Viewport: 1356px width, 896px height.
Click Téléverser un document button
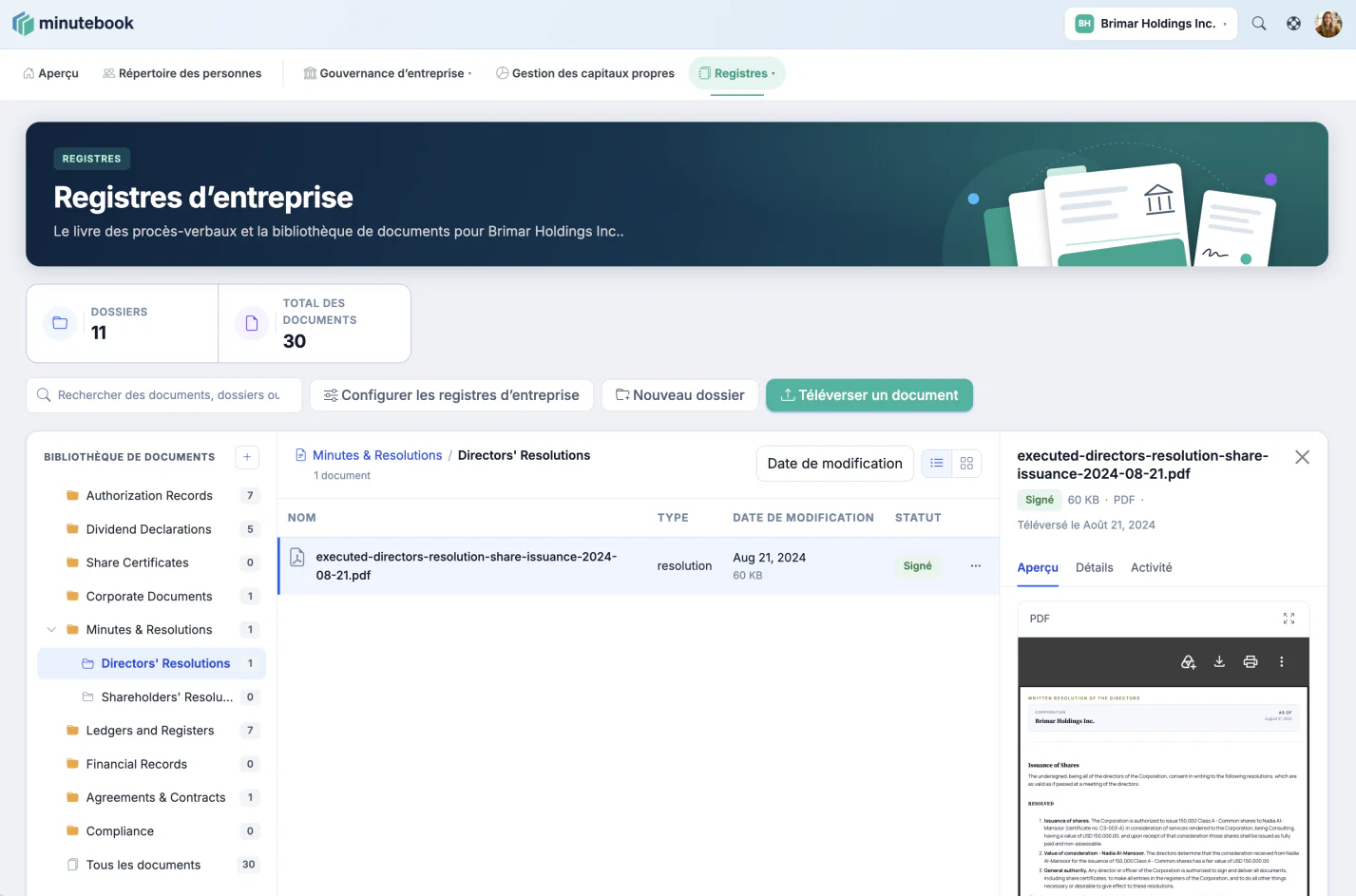point(869,395)
